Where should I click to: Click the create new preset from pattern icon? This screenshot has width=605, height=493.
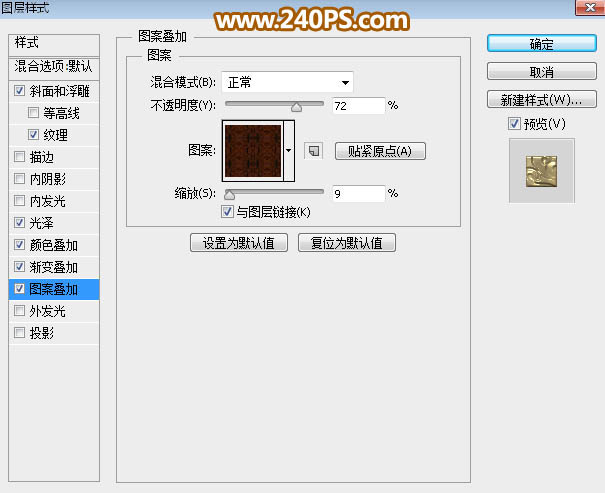[314, 150]
